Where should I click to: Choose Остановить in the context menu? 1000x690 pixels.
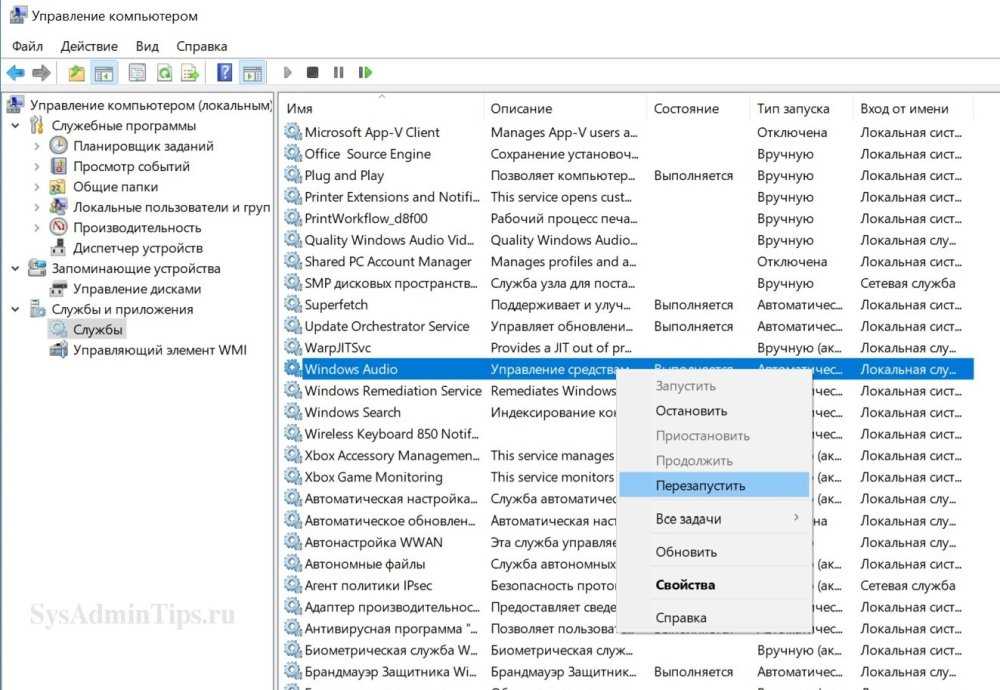pyautogui.click(x=691, y=411)
